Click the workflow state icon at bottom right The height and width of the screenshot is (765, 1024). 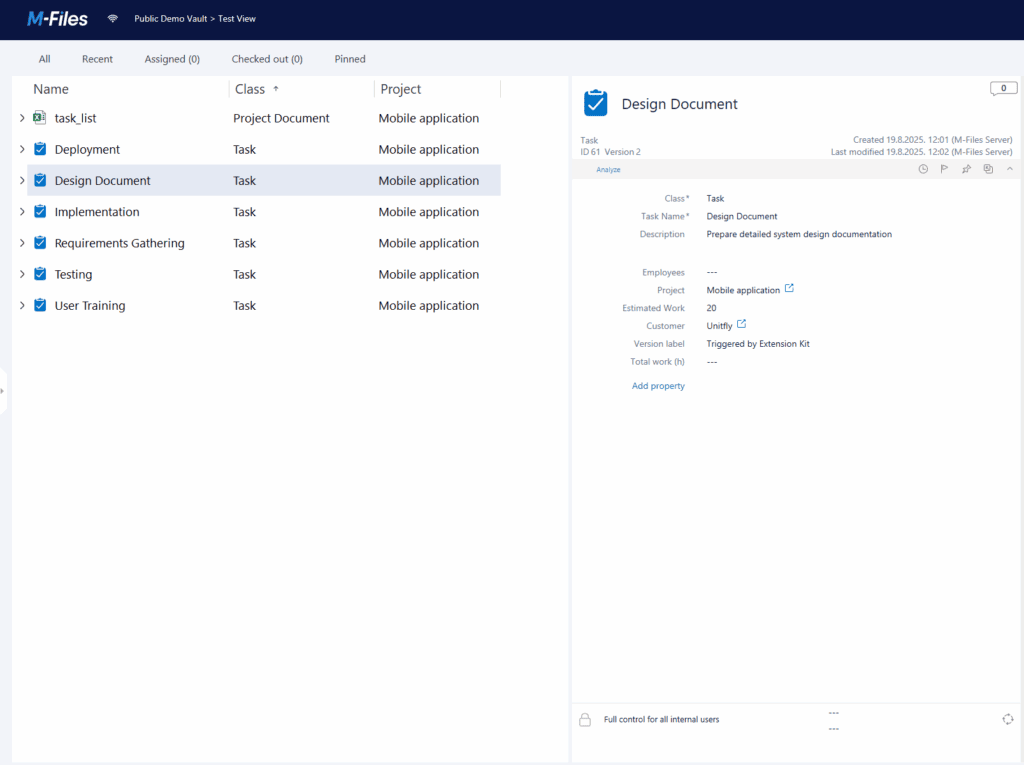pos(1007,719)
